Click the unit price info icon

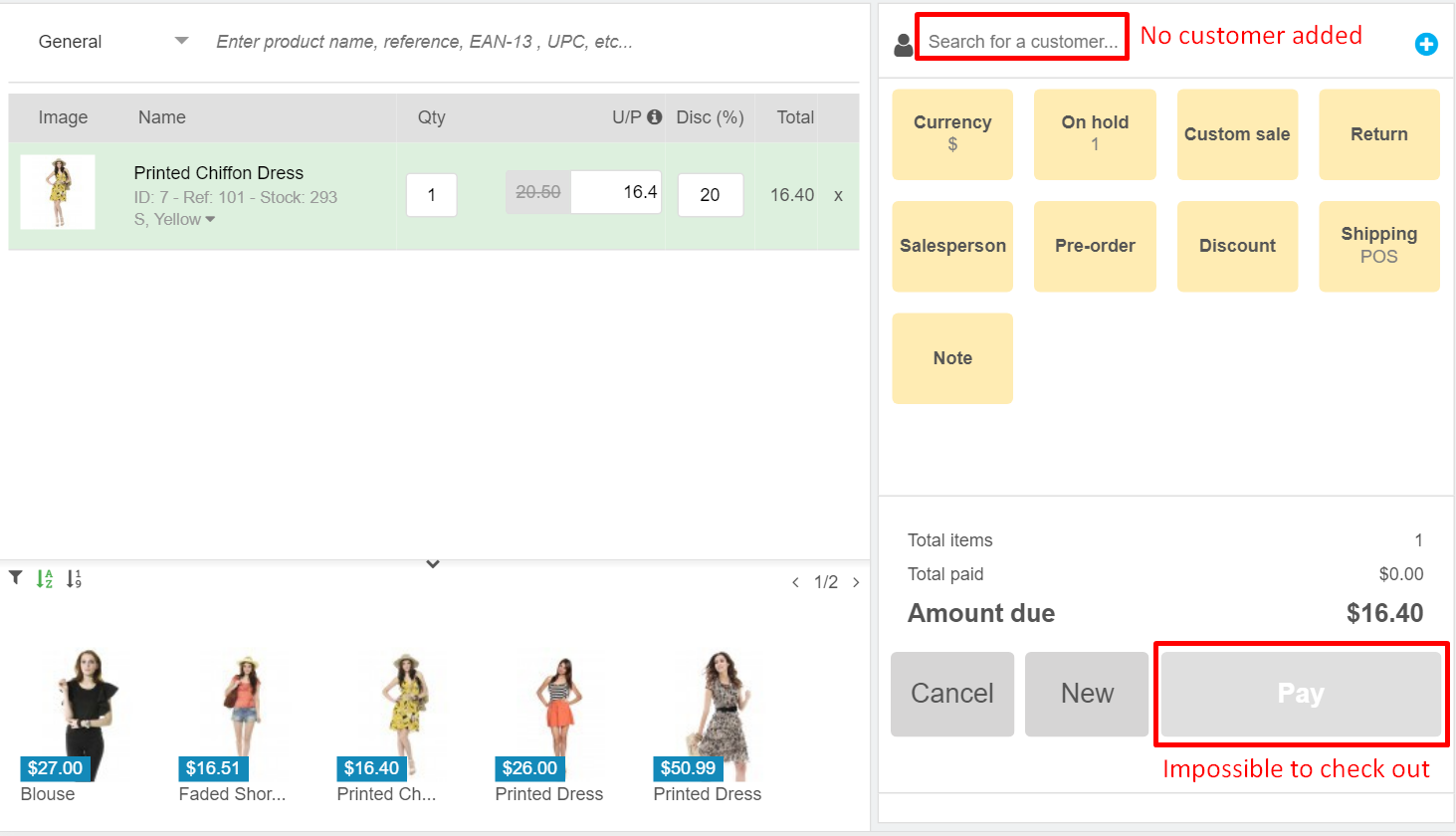point(654,116)
